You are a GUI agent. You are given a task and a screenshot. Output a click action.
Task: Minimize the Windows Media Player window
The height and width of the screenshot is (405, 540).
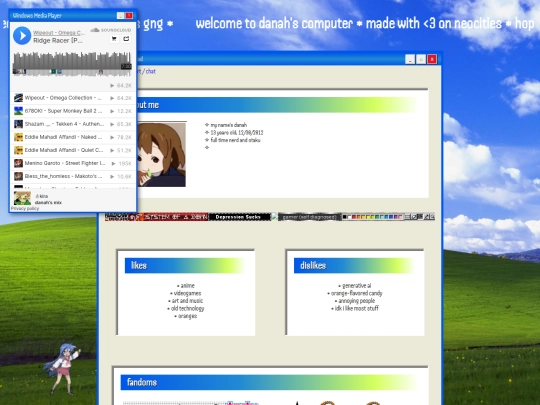click(x=120, y=15)
